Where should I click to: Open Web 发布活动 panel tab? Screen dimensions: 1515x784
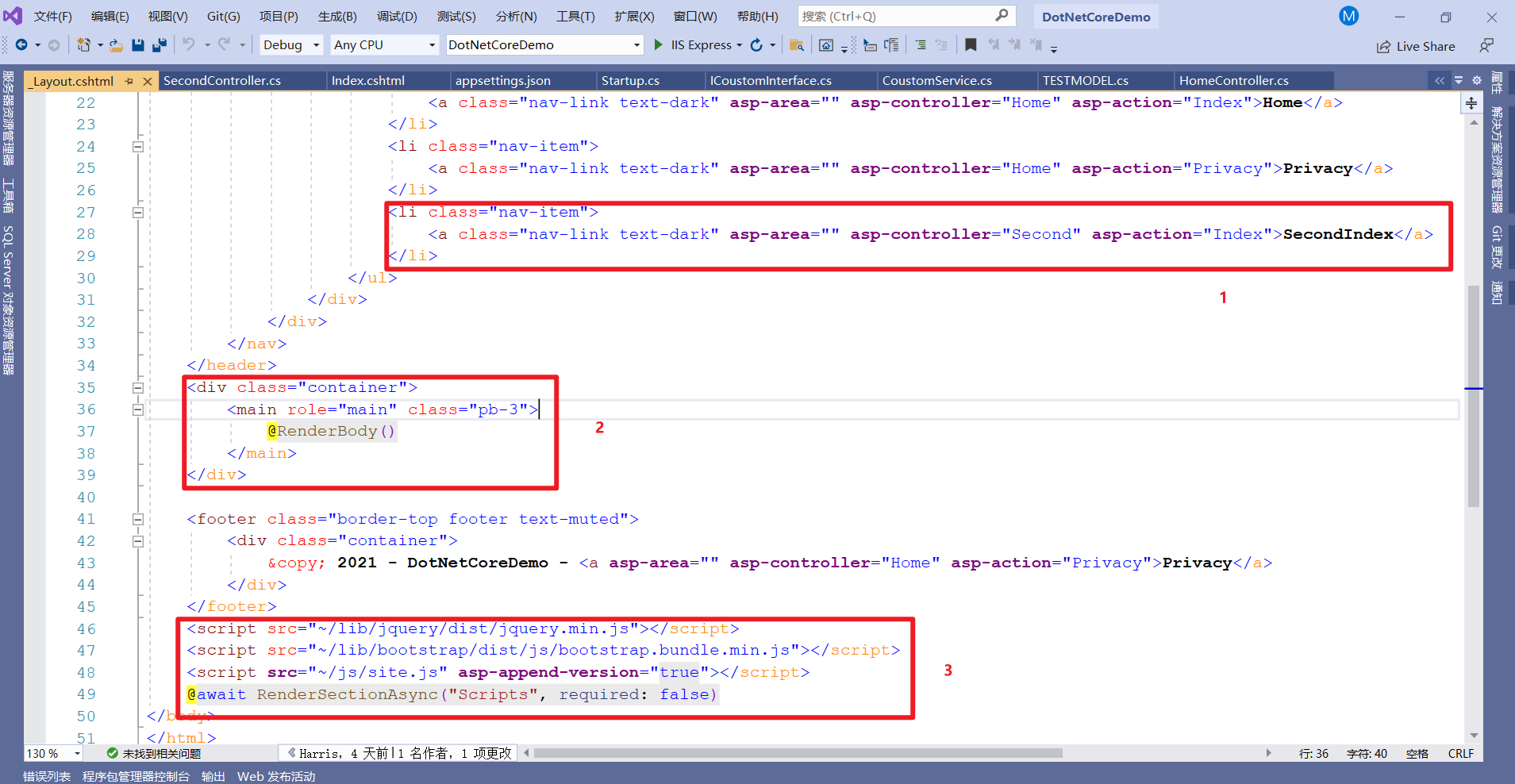coord(276,776)
